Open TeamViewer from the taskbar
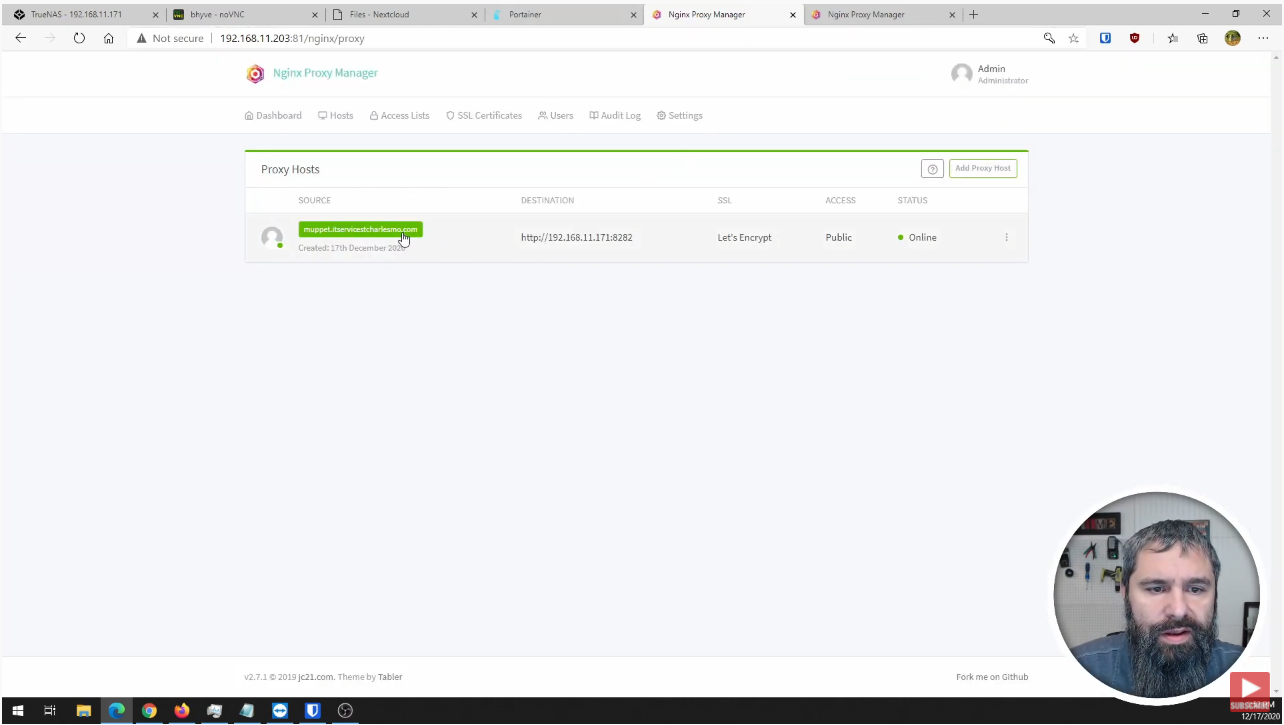This screenshot has height=725, width=1284. (280, 711)
